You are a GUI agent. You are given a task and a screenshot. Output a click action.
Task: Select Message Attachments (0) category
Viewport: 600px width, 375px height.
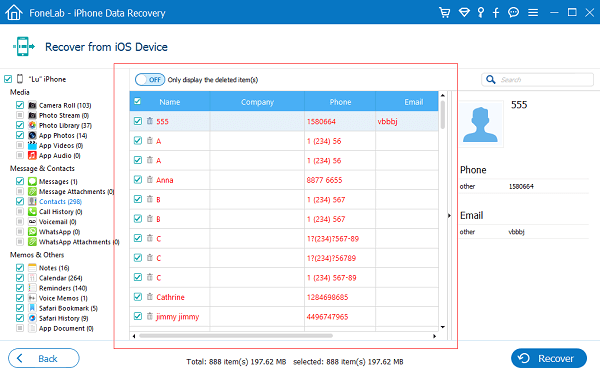tap(77, 191)
